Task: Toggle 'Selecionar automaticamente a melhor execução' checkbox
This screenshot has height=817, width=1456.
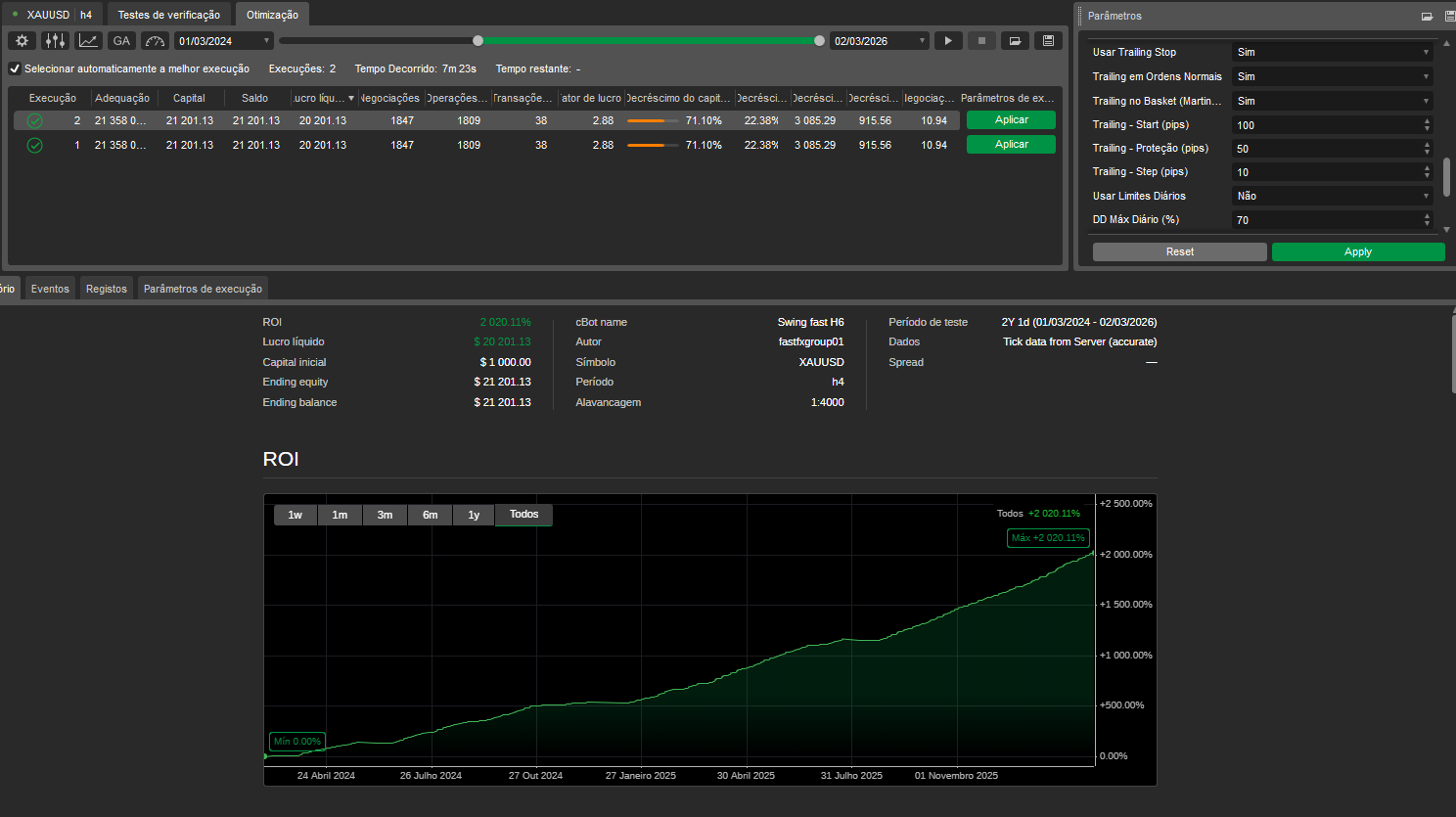Action: tap(15, 68)
